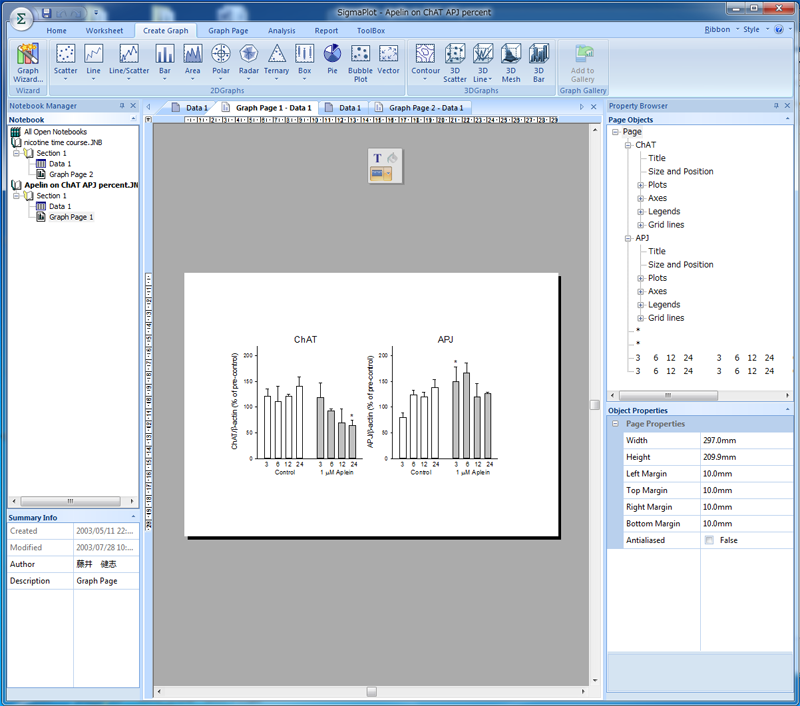Expand Plots under ChAT

click(x=641, y=185)
